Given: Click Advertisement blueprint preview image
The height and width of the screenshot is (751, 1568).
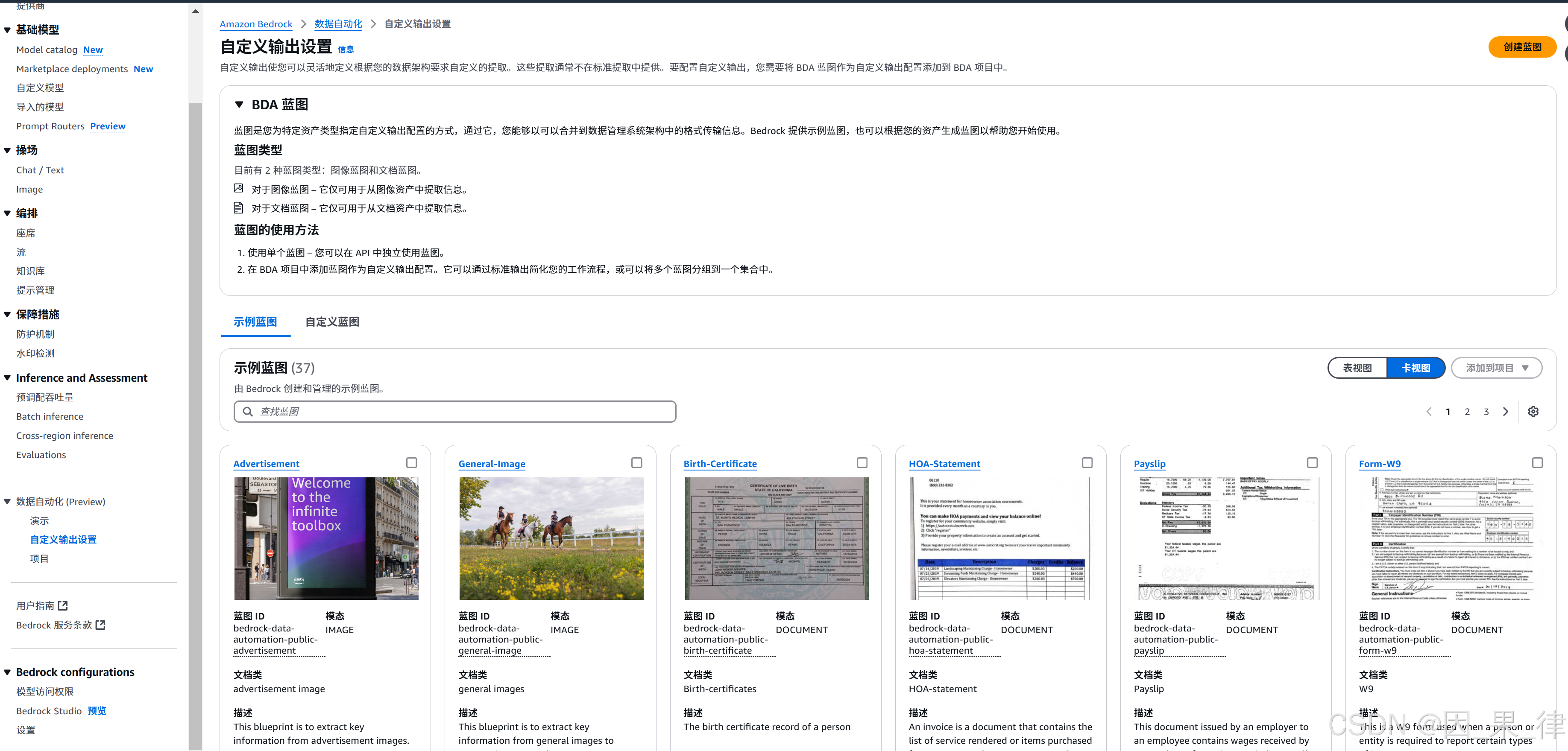Looking at the screenshot, I should (326, 538).
